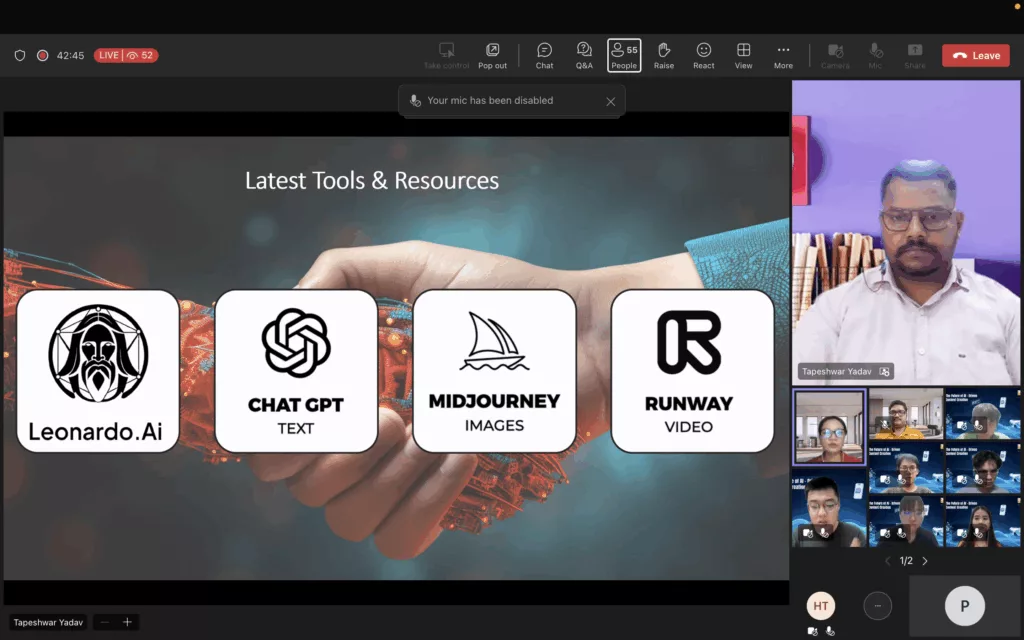Open the Chat panel
Viewport: 1024px width, 640px height.
544,56
